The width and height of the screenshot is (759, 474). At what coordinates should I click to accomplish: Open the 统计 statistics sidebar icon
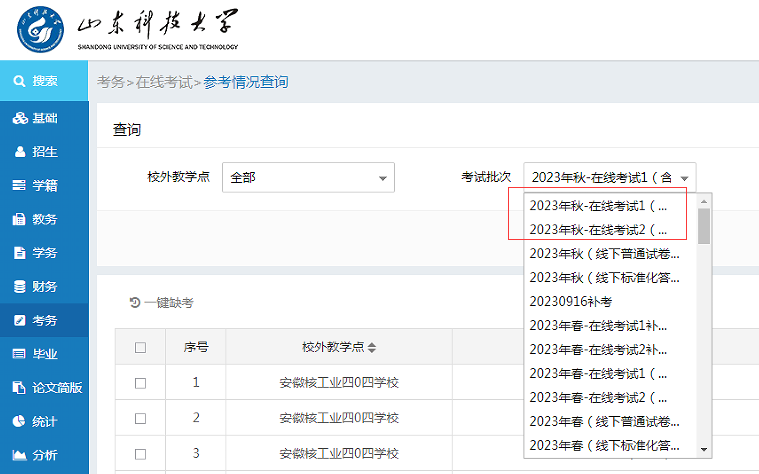pyautogui.click(x=19, y=421)
